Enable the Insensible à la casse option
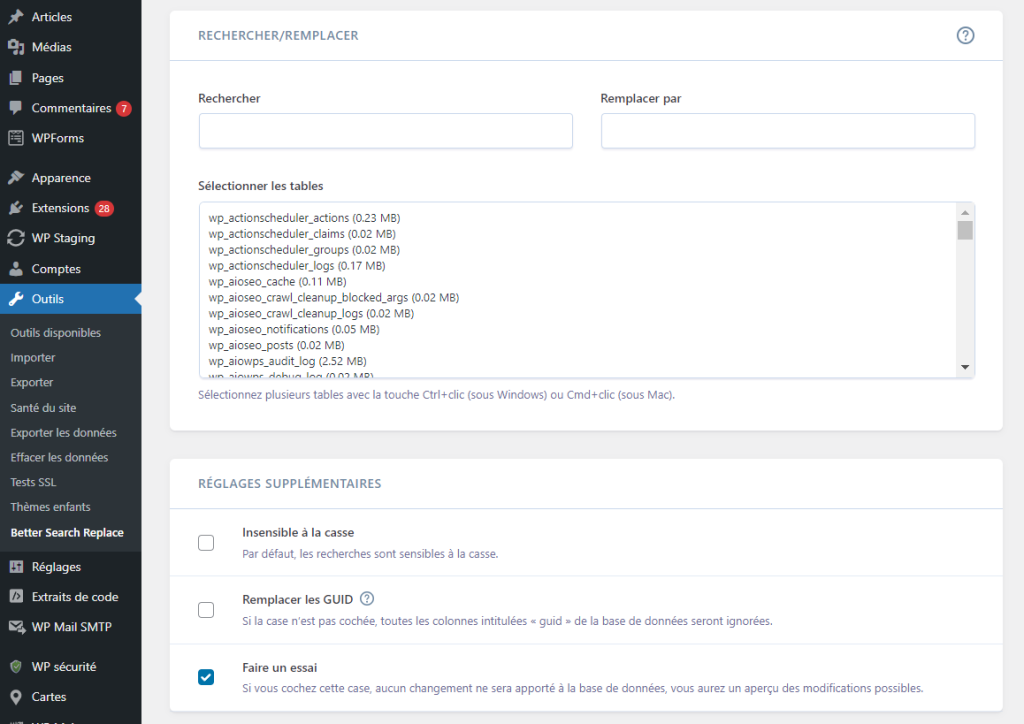The height and width of the screenshot is (724, 1024). click(x=206, y=542)
